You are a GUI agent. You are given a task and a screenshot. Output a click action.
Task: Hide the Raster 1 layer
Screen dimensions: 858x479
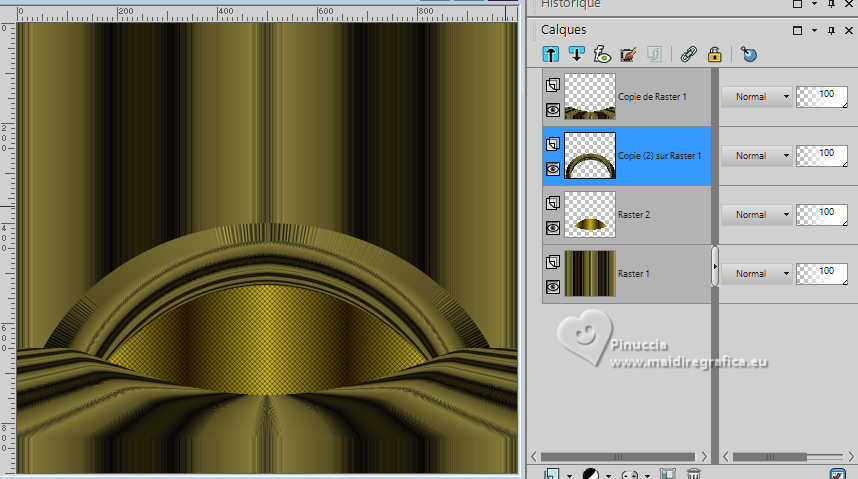point(553,287)
